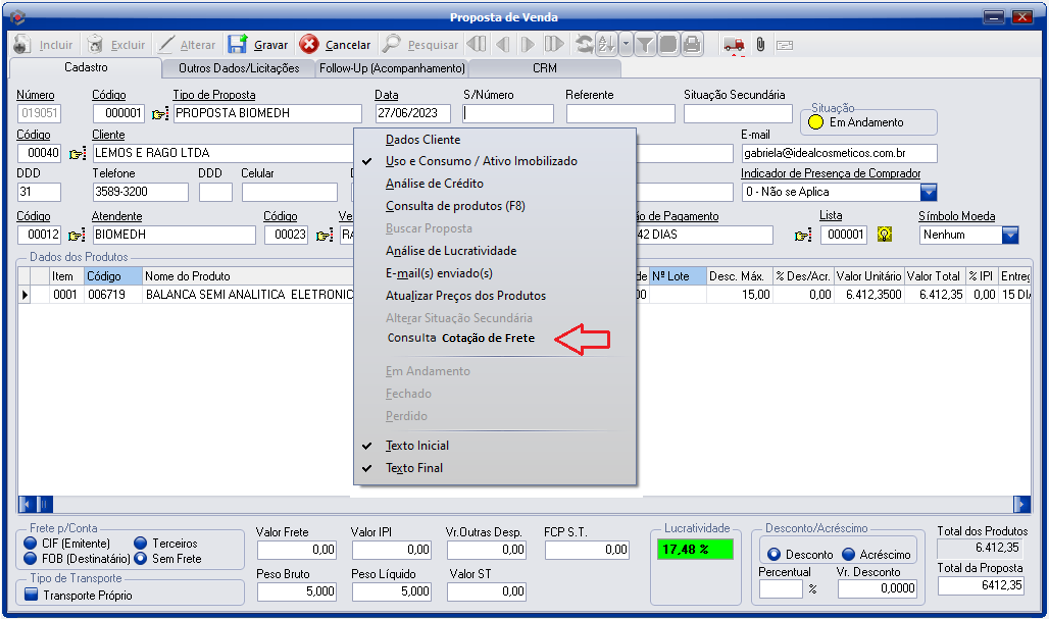The width and height of the screenshot is (1049, 619).
Task: Click the red delivery truck icon
Action: click(x=733, y=45)
